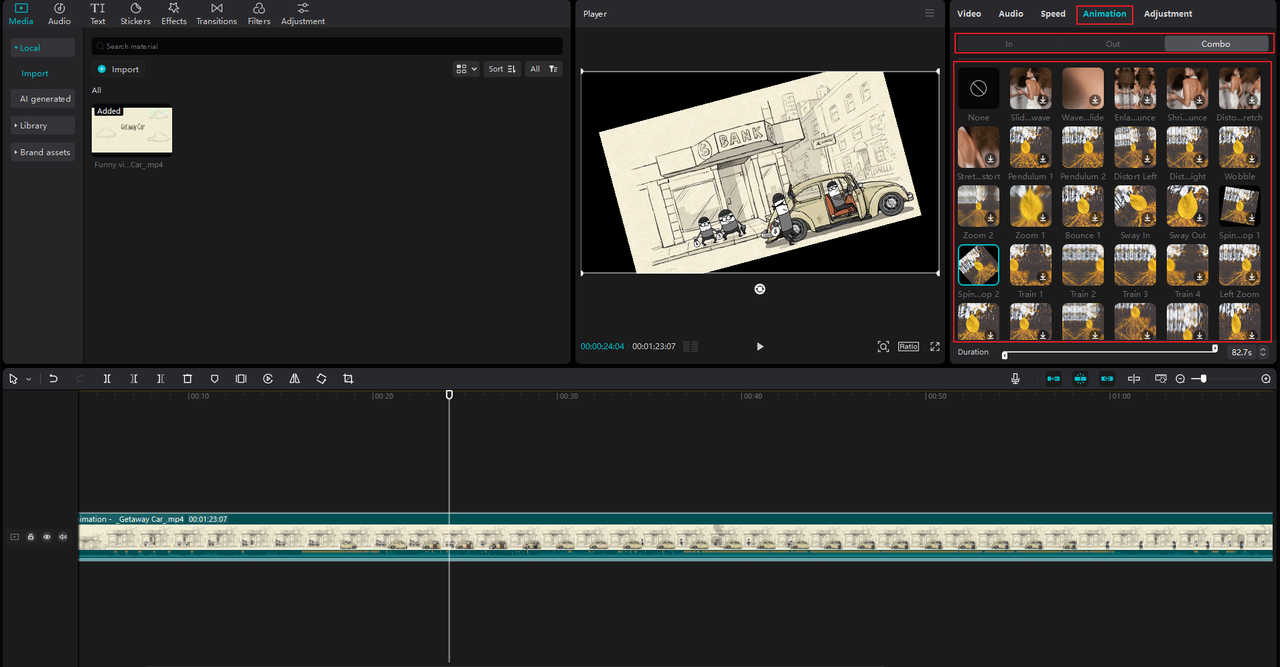The image size is (1280, 667).
Task: Click the Delete left trim icon
Action: tap(134, 379)
